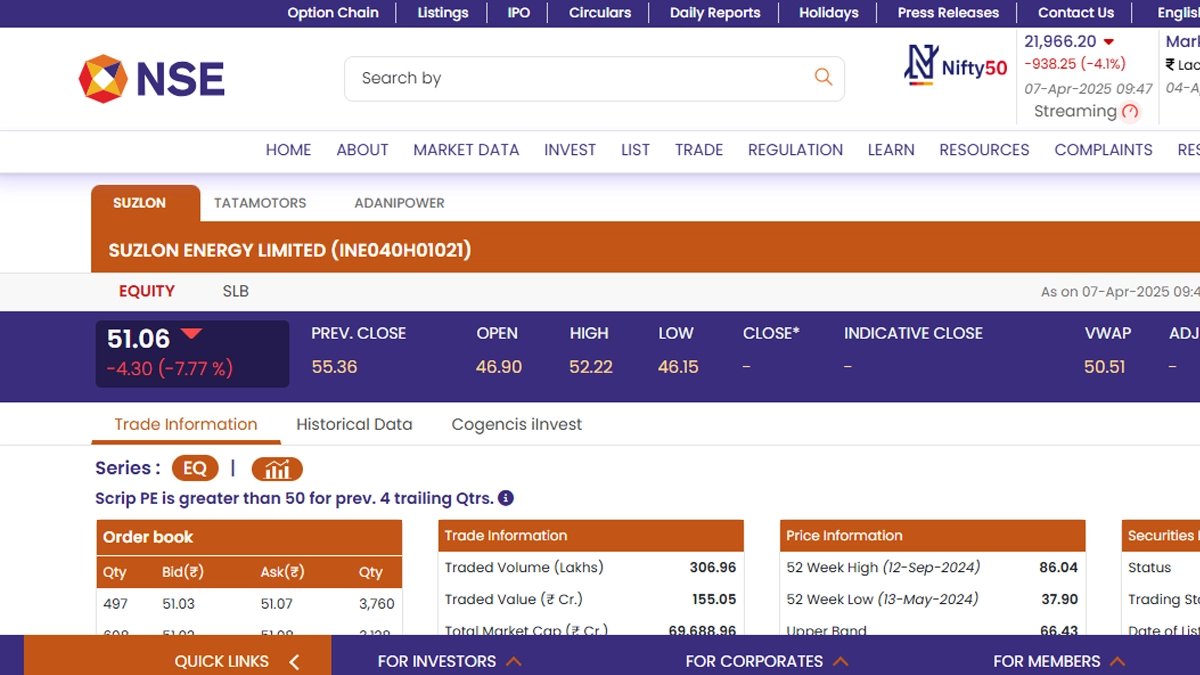This screenshot has height=675, width=1200.
Task: Collapse the Quick Links panel chevron
Action: pyautogui.click(x=294, y=661)
